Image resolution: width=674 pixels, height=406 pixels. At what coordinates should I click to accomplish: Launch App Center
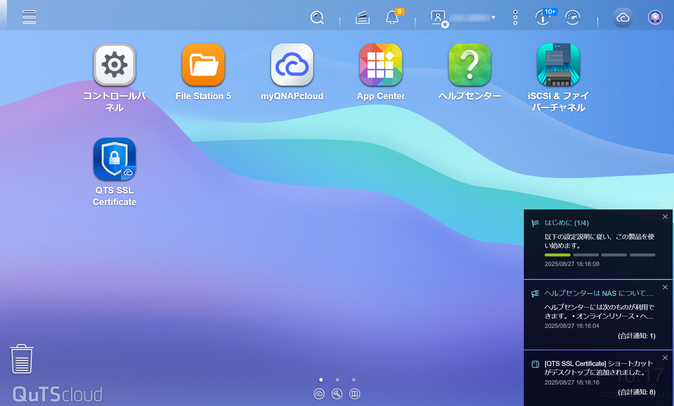(381, 65)
